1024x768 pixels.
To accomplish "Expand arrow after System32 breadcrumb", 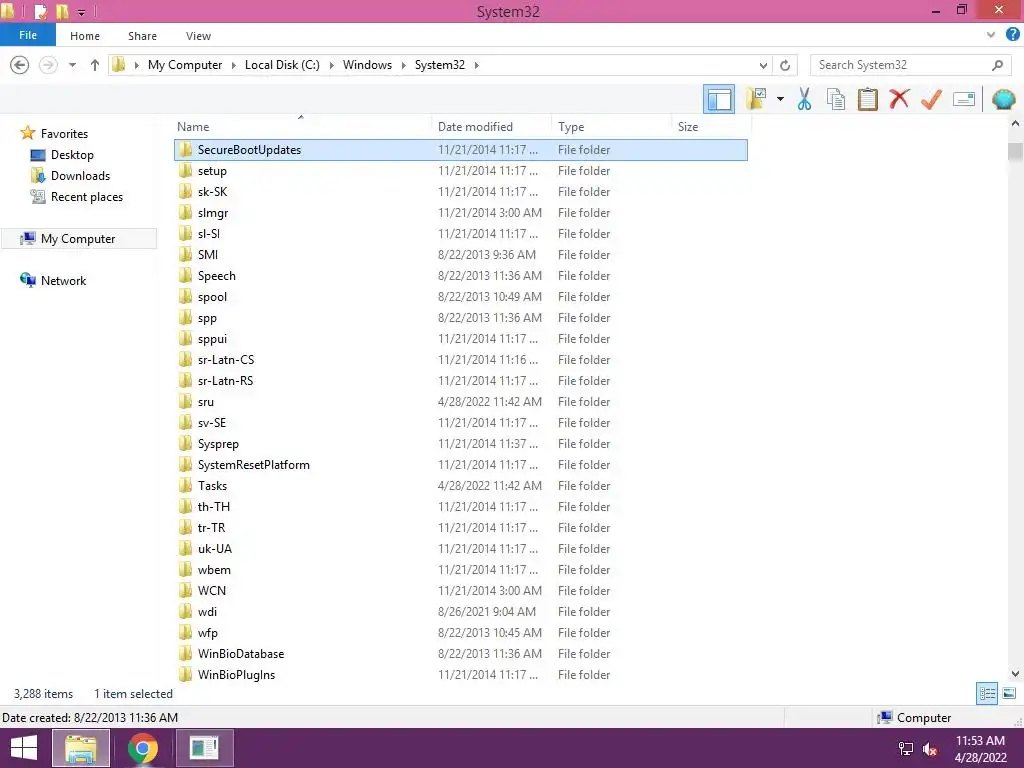I will pos(476,65).
